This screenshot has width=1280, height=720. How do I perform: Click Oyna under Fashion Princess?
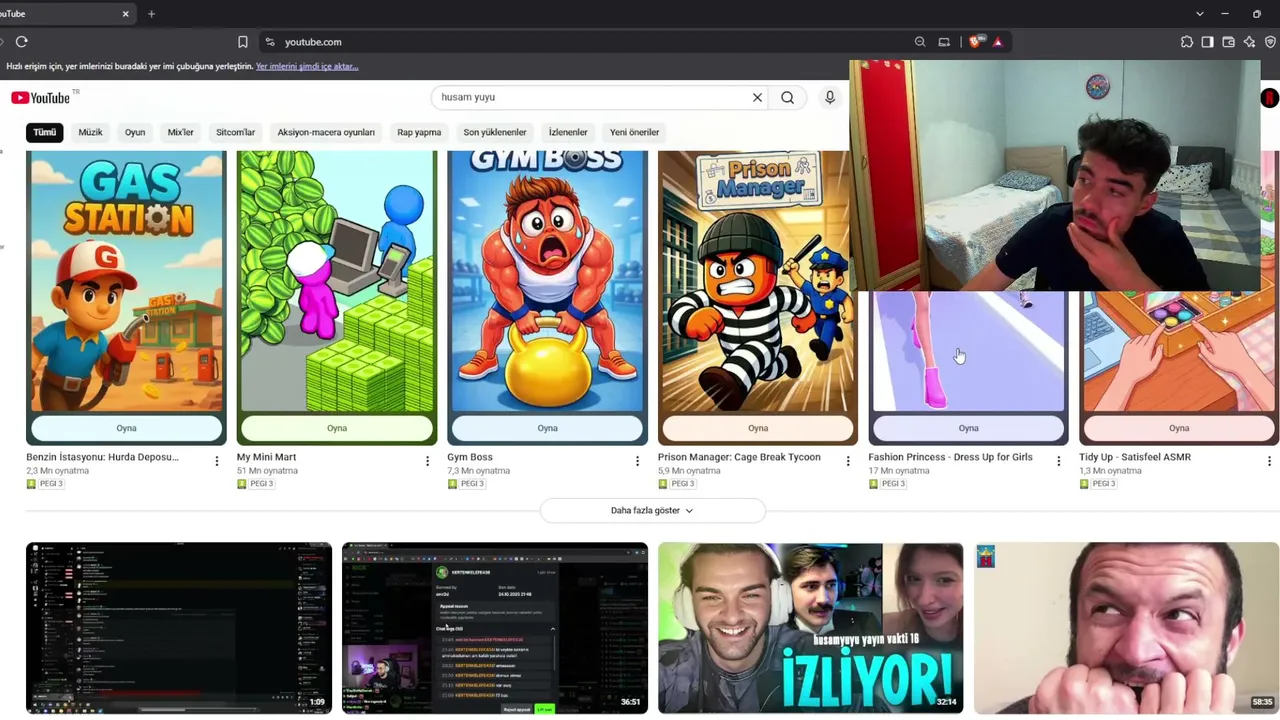tap(968, 428)
